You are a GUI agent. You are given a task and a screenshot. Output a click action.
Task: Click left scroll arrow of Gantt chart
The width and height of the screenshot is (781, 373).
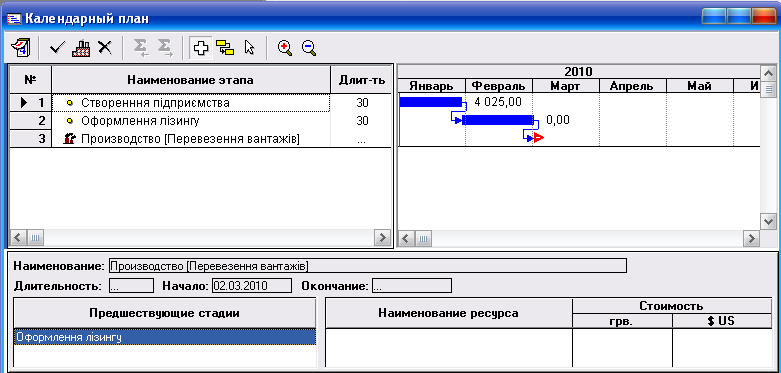[407, 238]
